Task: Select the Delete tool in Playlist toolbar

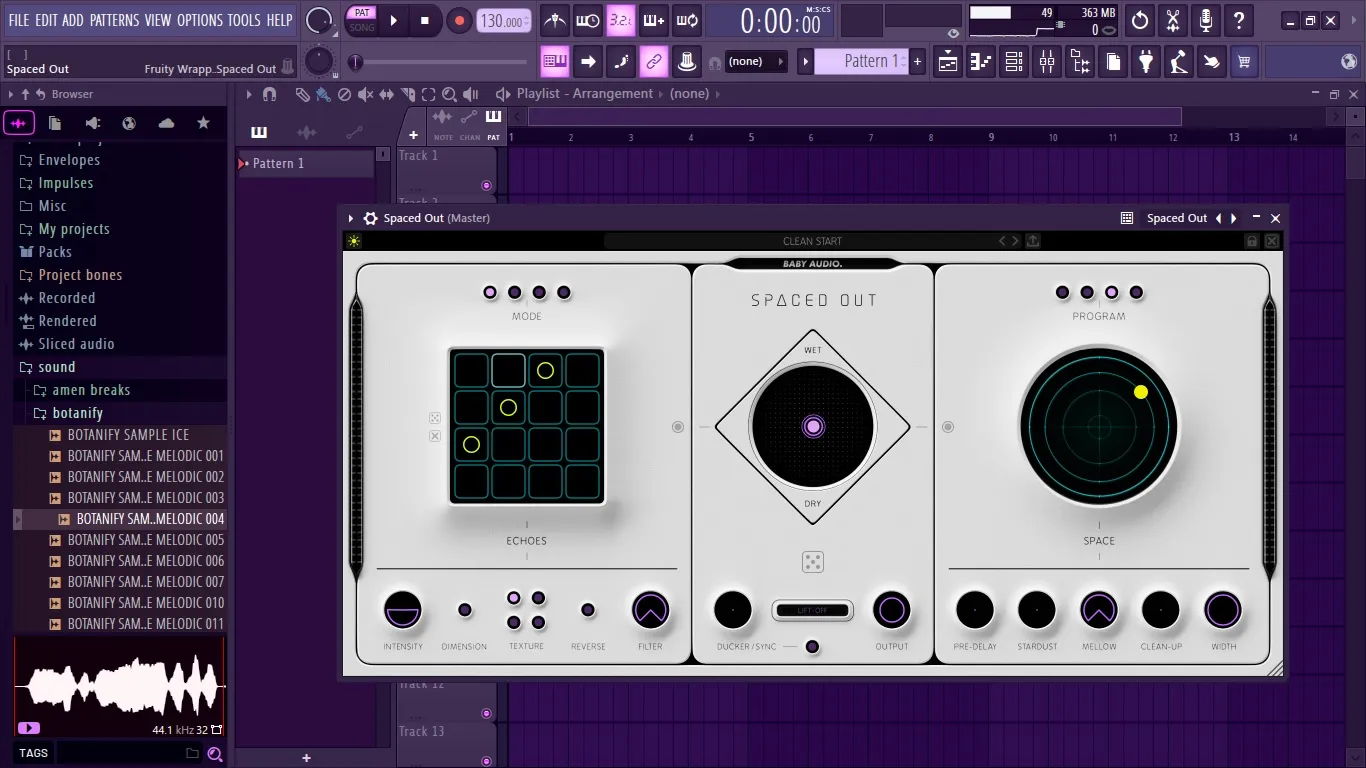Action: click(344, 94)
